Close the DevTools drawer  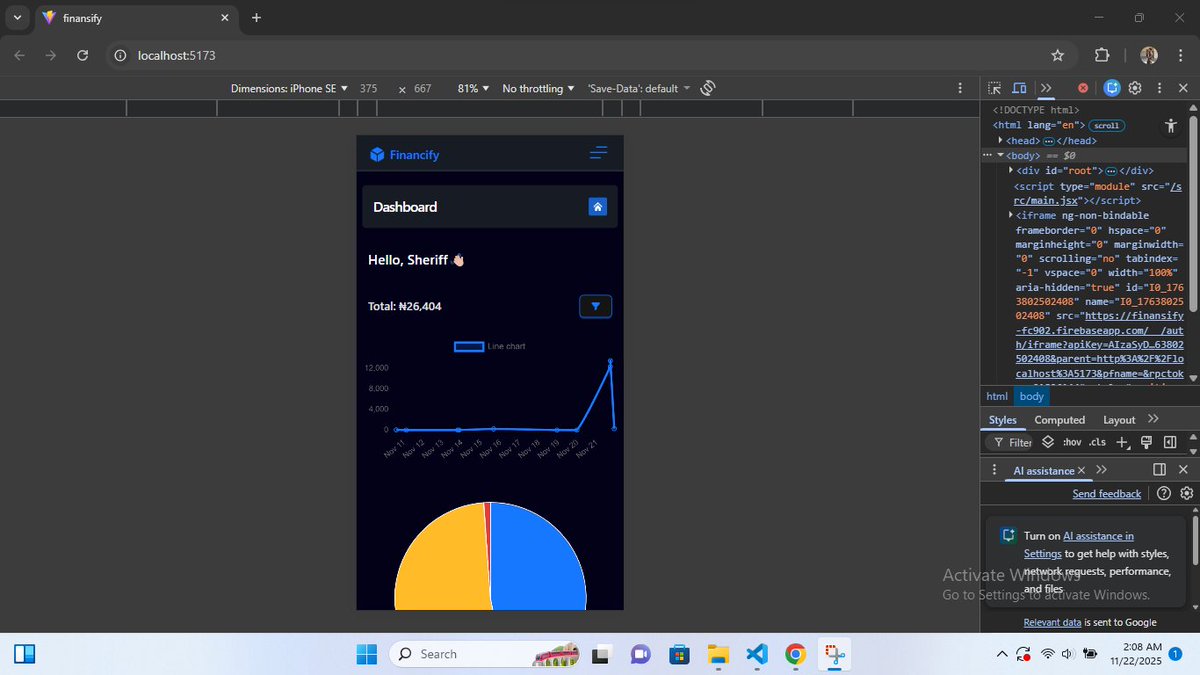coord(1183,470)
